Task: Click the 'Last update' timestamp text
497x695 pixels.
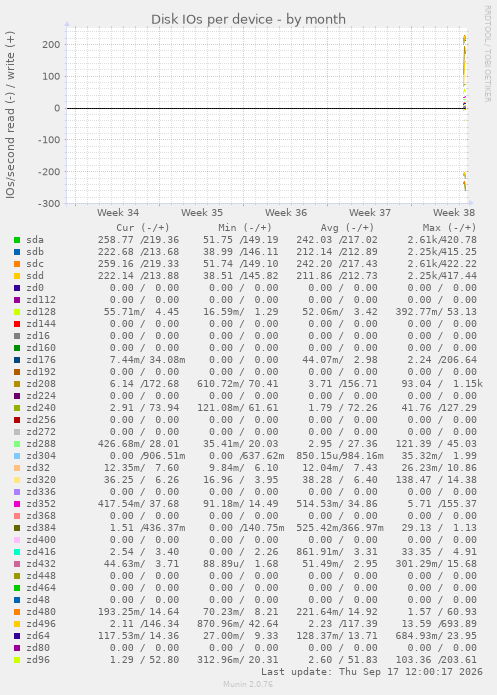Action: point(372,672)
